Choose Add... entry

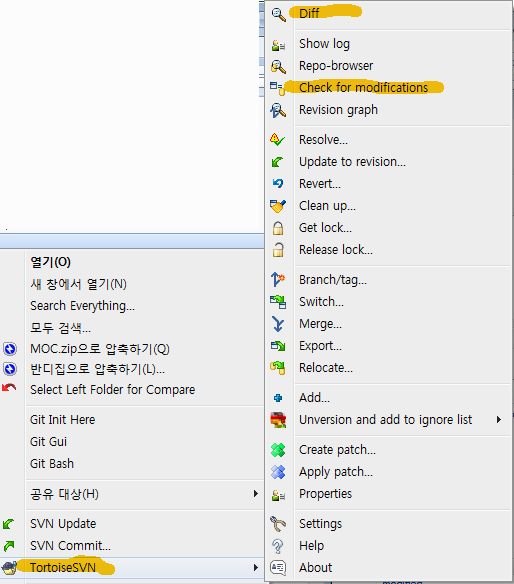(x=314, y=398)
